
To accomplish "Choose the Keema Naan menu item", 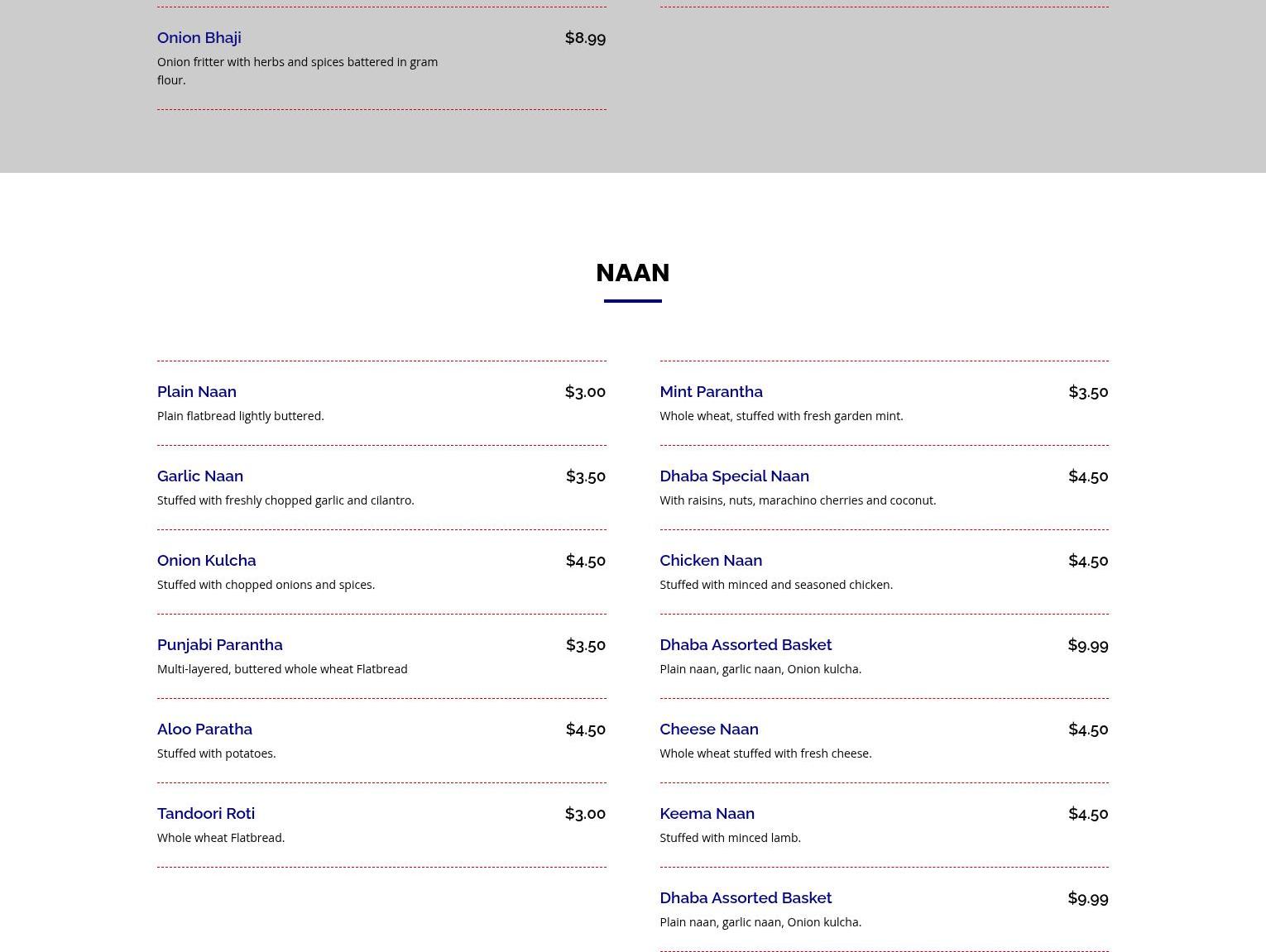I will pos(706,814).
